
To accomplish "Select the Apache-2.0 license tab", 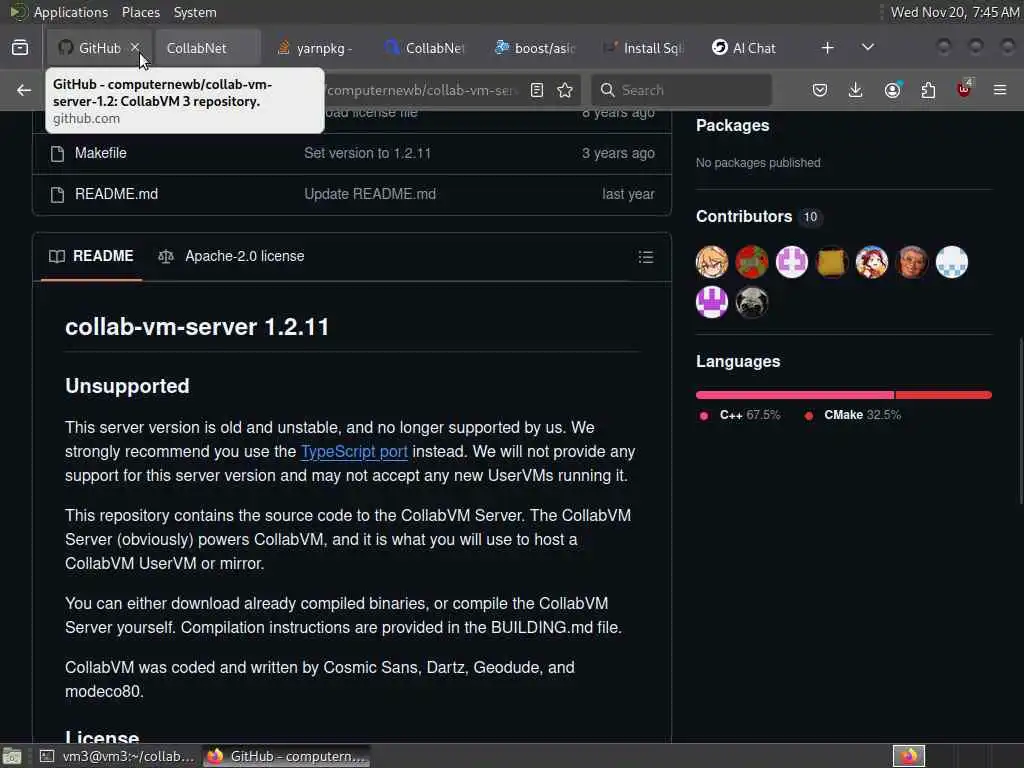I will [231, 256].
